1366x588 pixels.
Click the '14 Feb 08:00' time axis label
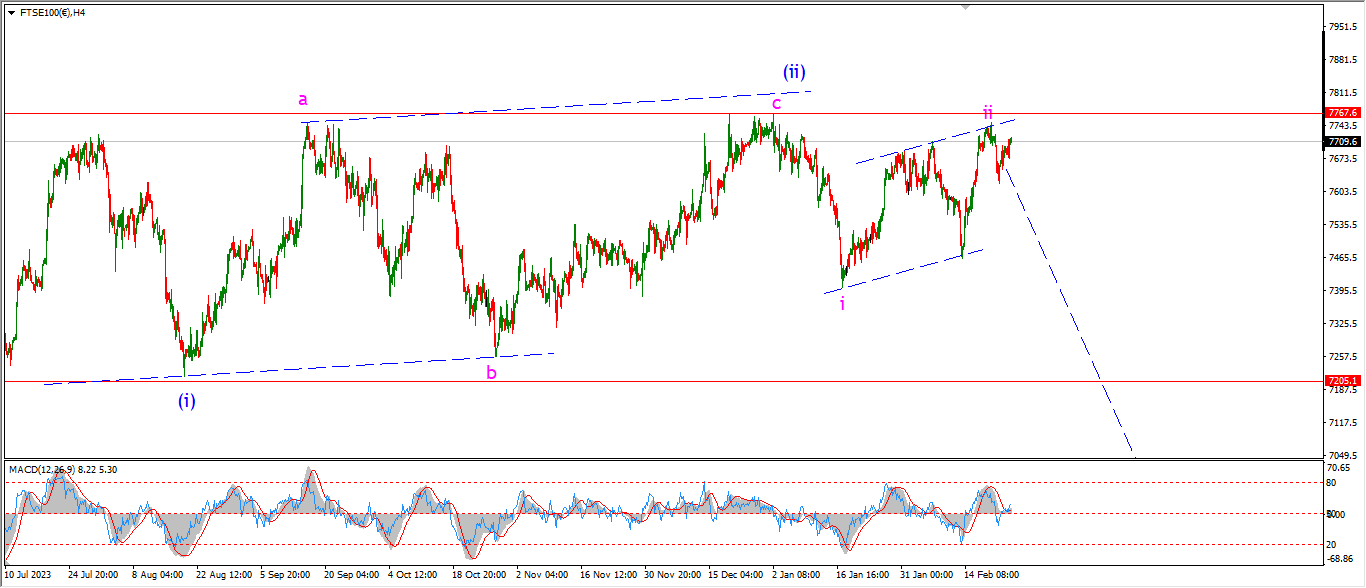(x=989, y=575)
